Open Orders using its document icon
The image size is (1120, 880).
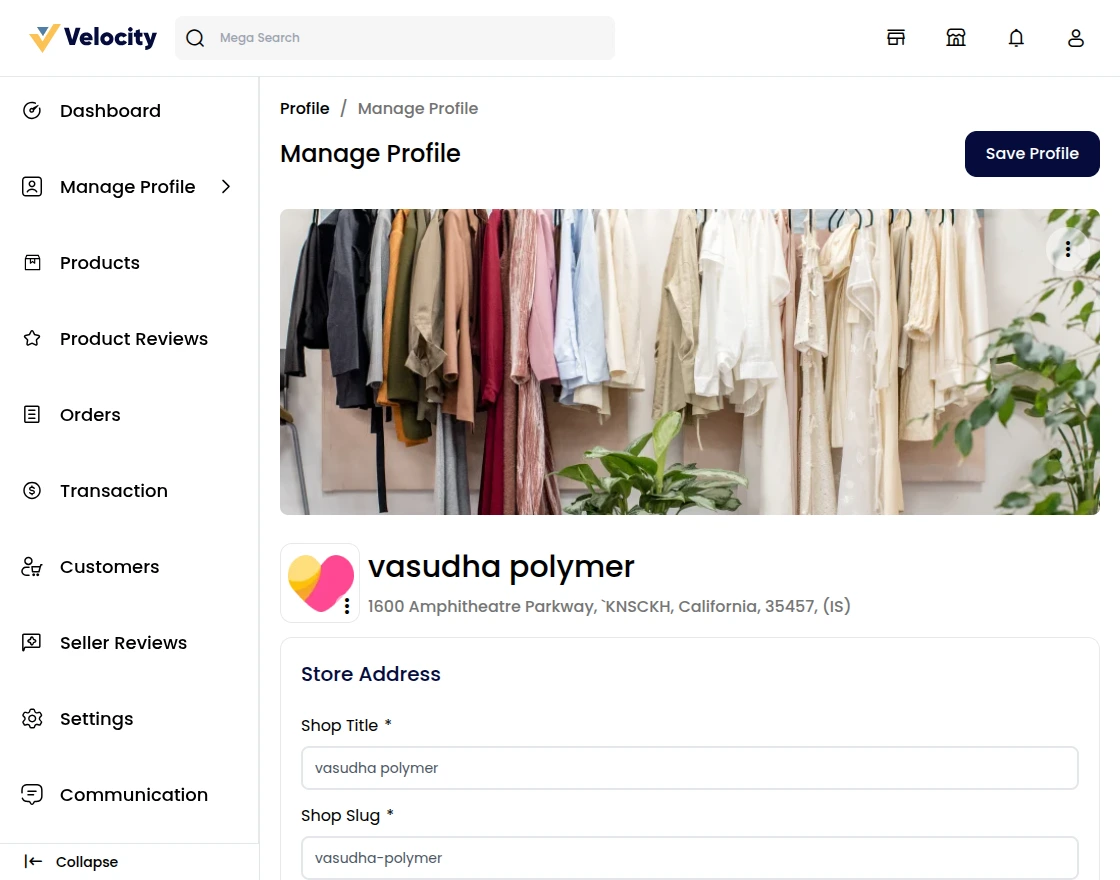31,414
